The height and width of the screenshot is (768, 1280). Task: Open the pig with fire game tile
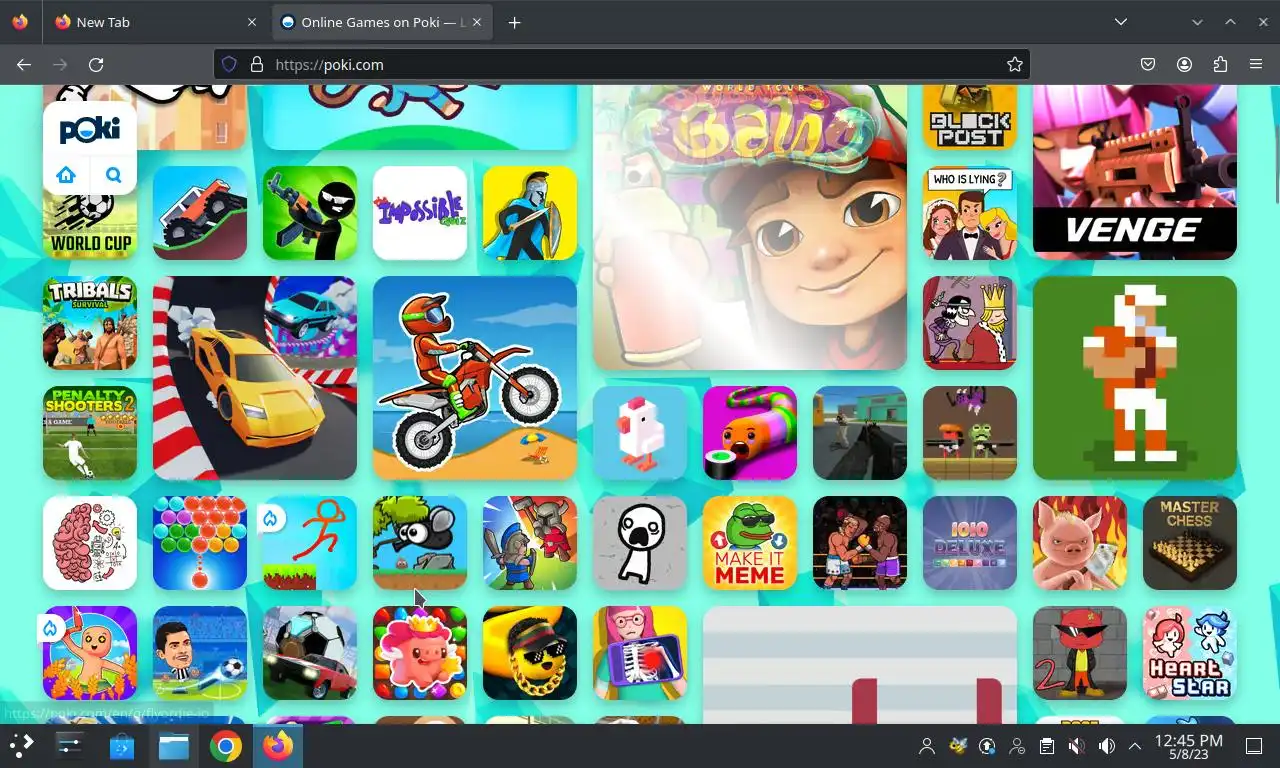pyautogui.click(x=1080, y=543)
